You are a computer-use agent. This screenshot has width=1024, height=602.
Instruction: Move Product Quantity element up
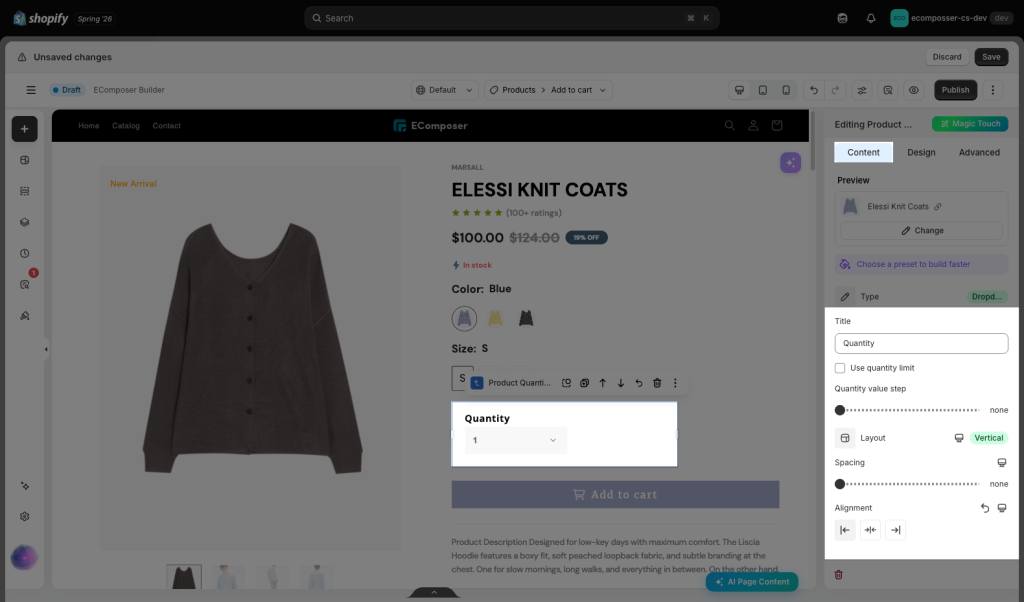pos(603,383)
